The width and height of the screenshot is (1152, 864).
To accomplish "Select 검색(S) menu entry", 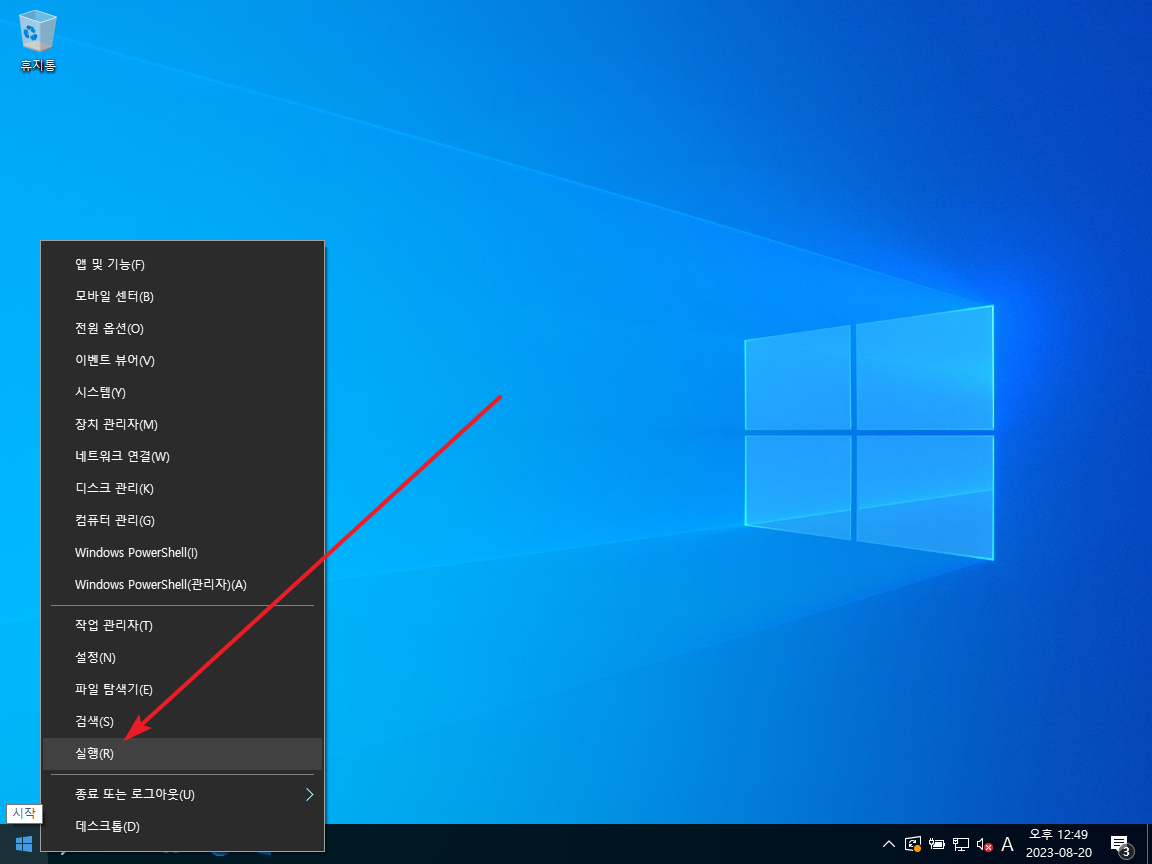I will (x=182, y=721).
